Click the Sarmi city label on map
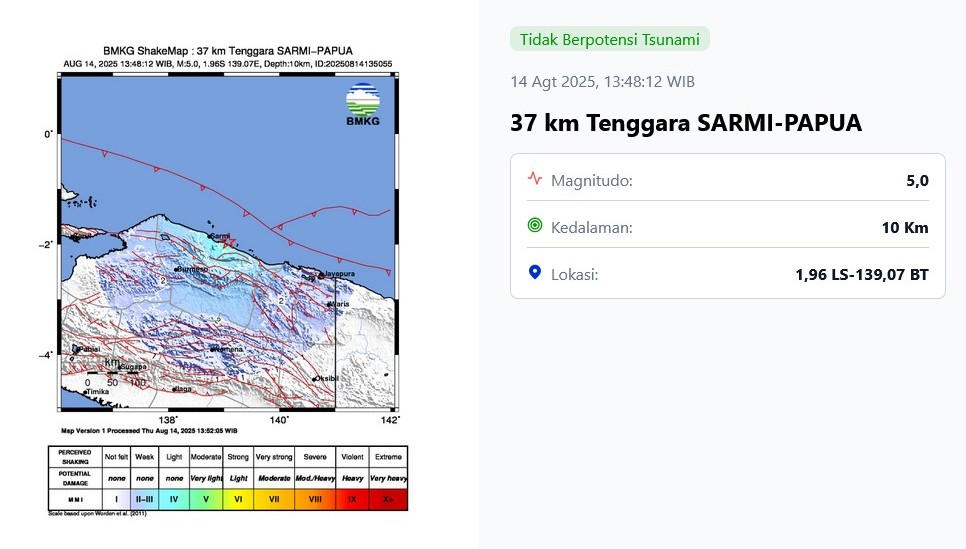The height and width of the screenshot is (549, 966). pyautogui.click(x=220, y=236)
